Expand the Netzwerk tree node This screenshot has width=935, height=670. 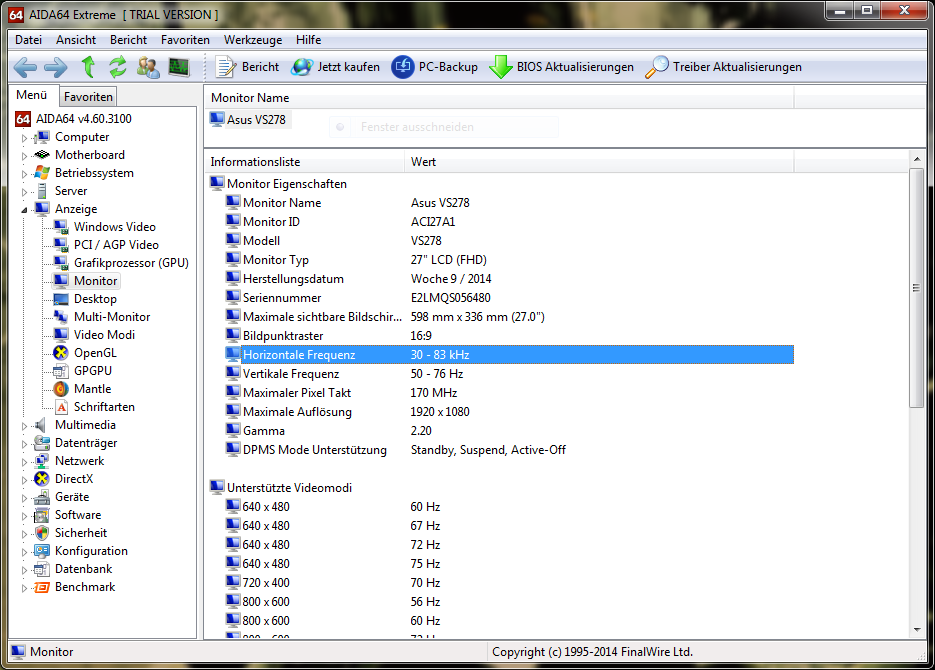tap(24, 462)
